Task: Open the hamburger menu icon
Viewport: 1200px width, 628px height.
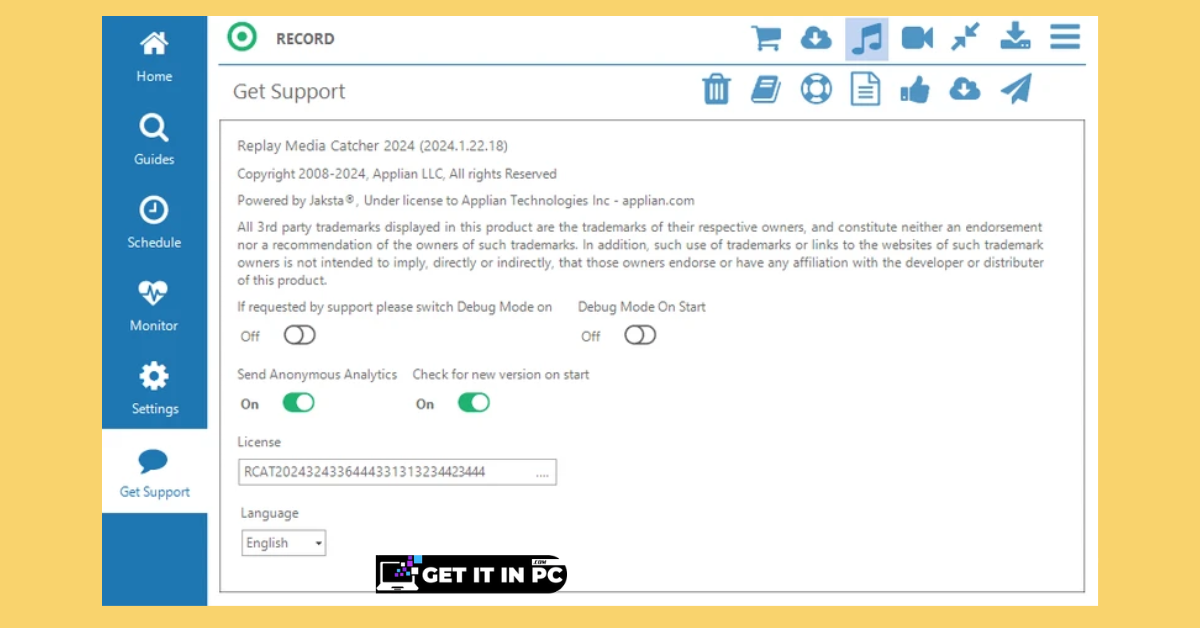Action: pyautogui.click(x=1065, y=38)
